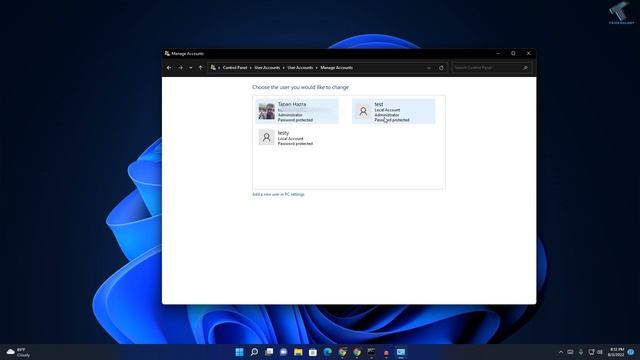
Task: Focus the Search Control Panel field
Action: coord(491,68)
